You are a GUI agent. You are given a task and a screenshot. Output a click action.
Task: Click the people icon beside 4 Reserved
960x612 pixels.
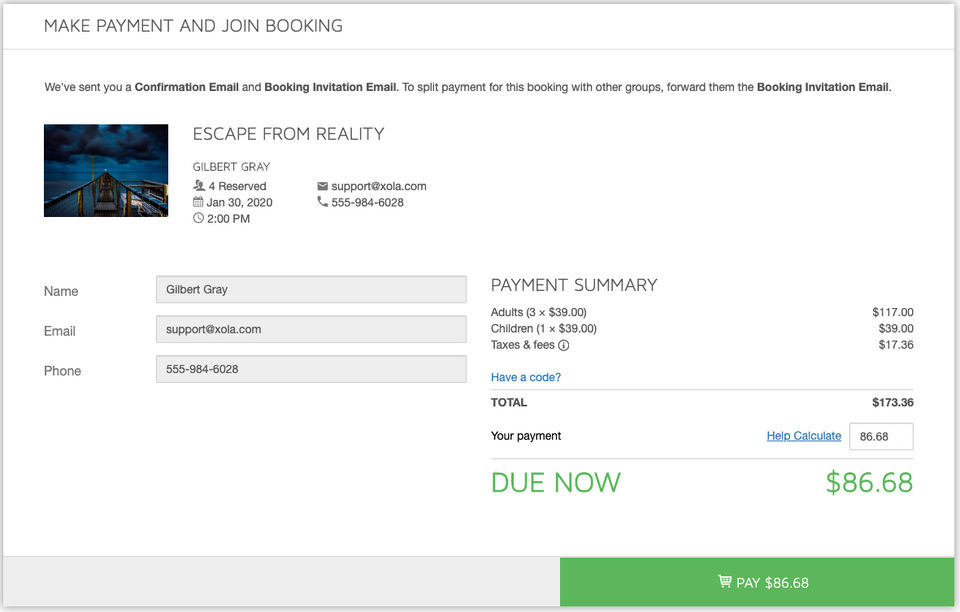[x=198, y=186]
